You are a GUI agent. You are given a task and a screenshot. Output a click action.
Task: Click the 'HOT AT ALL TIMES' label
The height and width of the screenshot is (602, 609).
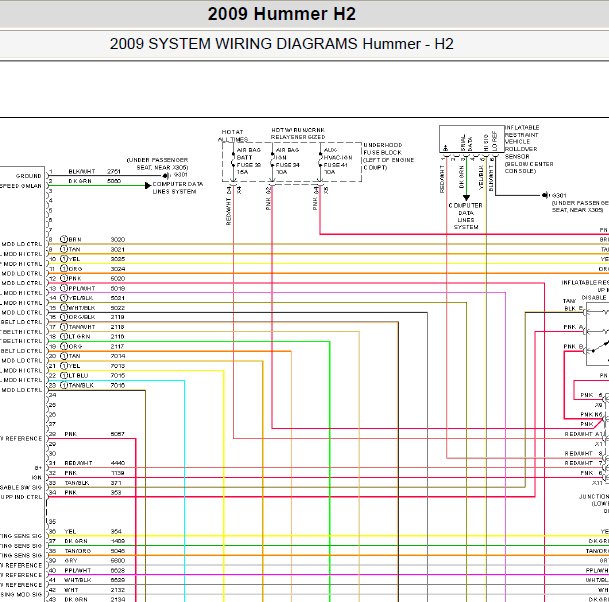pos(233,136)
